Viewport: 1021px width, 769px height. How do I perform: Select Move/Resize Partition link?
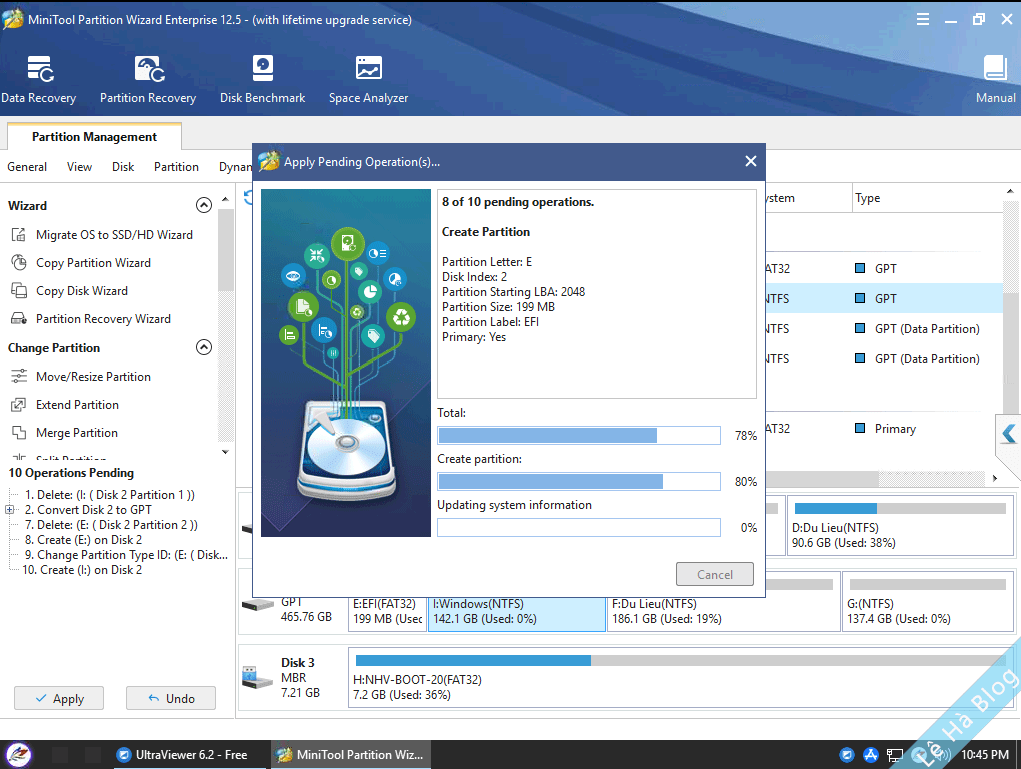pos(93,376)
